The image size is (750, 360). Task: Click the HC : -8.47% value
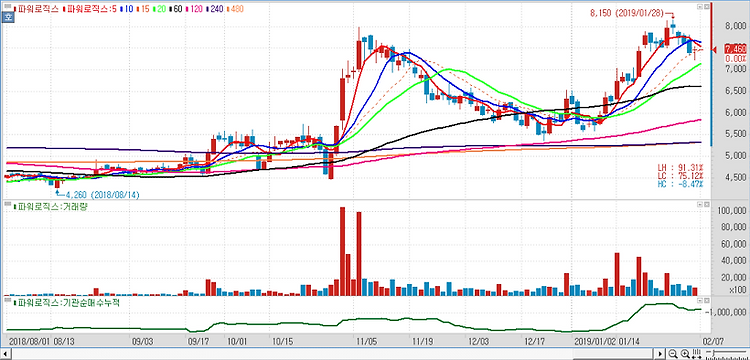pyautogui.click(x=680, y=184)
